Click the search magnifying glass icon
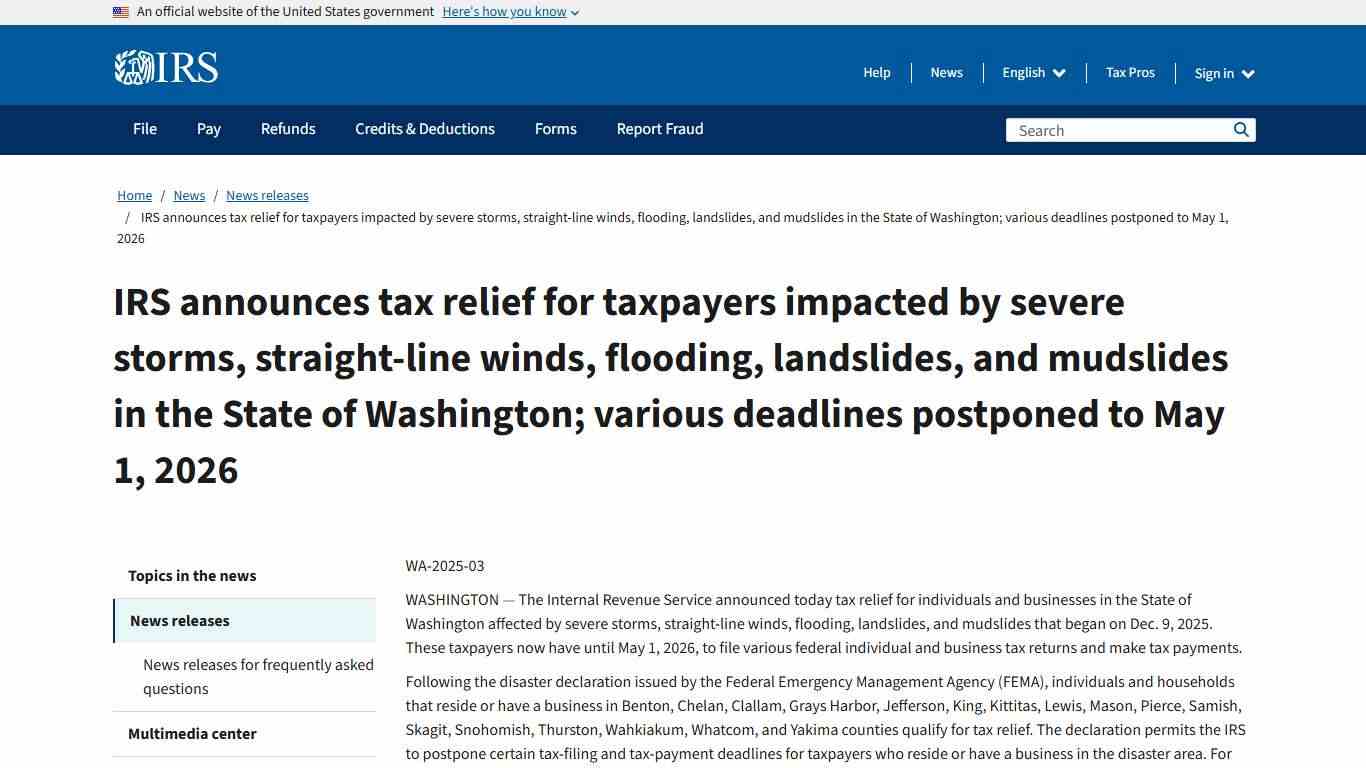The width and height of the screenshot is (1366, 768). [1240, 129]
